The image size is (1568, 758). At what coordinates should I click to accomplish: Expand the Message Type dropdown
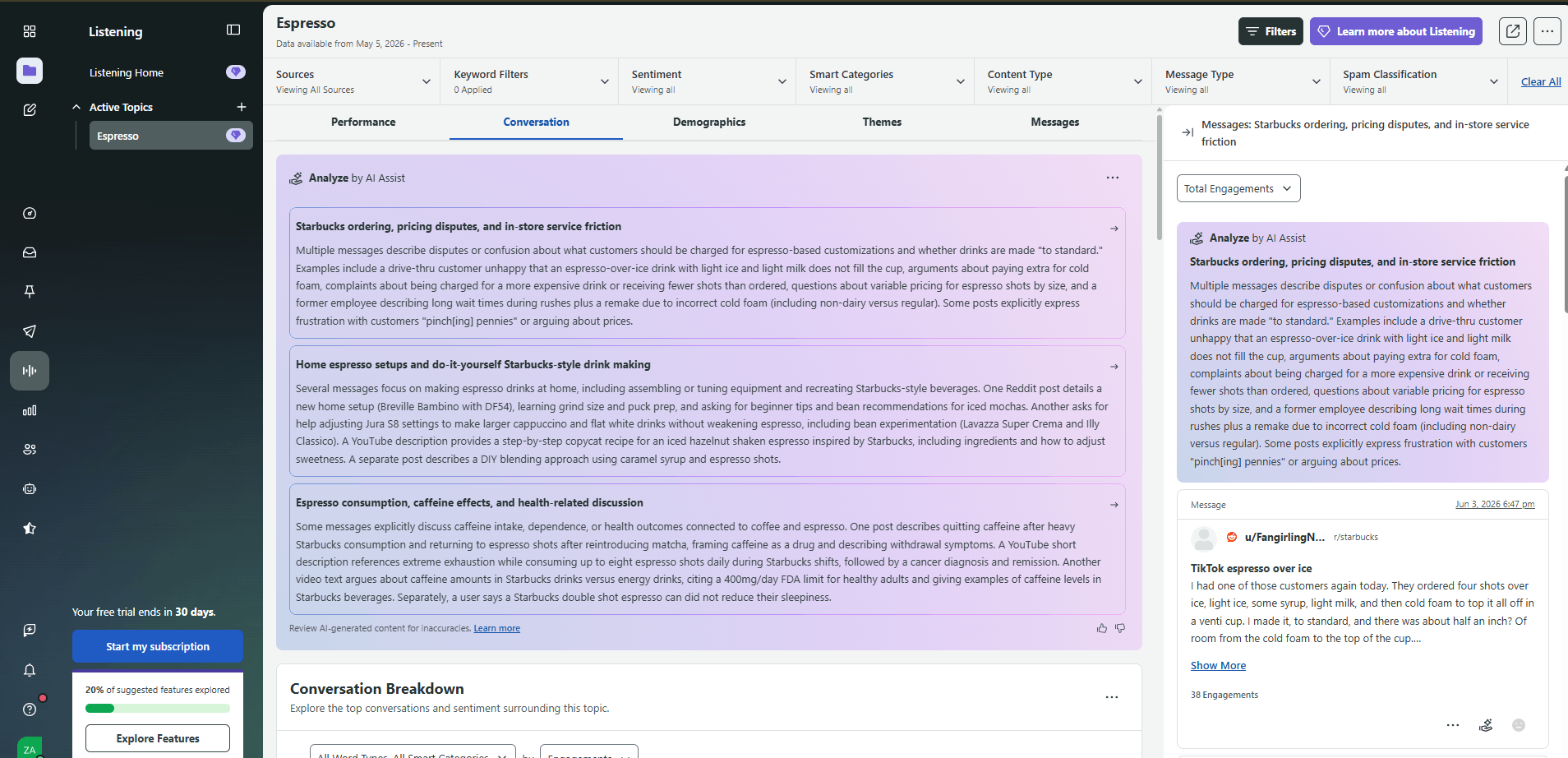(x=1243, y=81)
